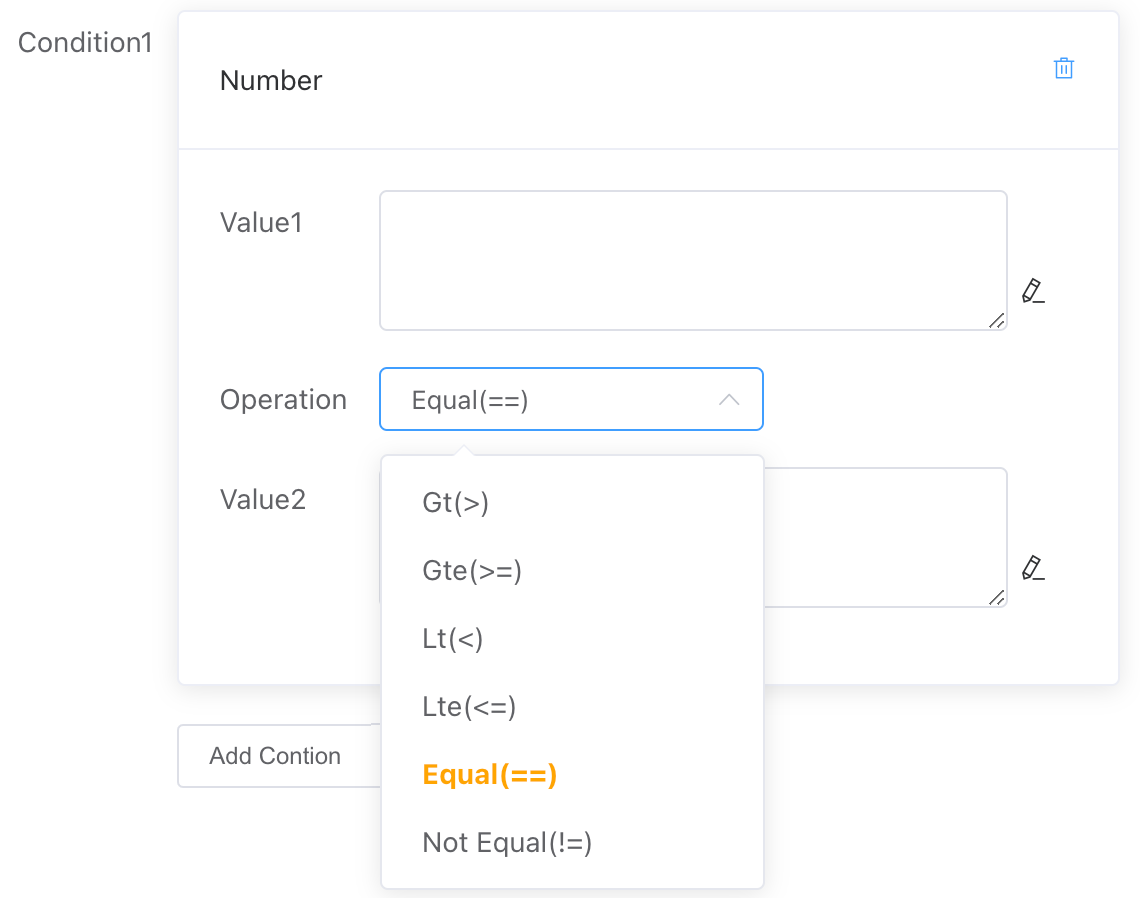Pick the Lt(<) option
The image size is (1140, 898).
[x=453, y=639]
